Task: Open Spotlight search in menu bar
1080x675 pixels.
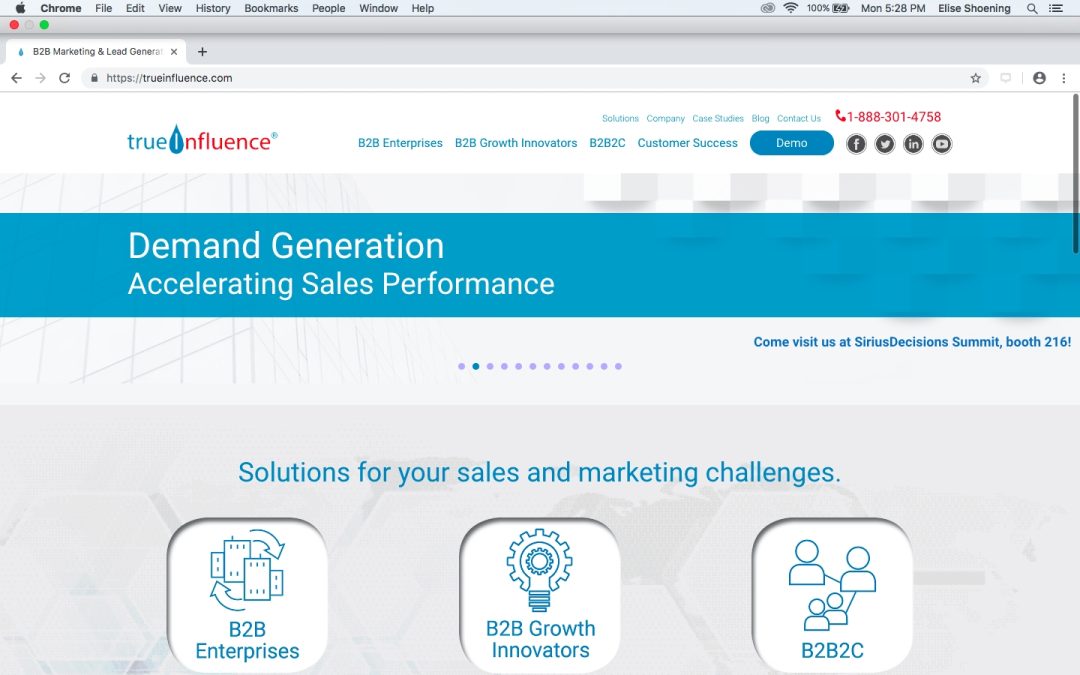Action: (x=1032, y=8)
